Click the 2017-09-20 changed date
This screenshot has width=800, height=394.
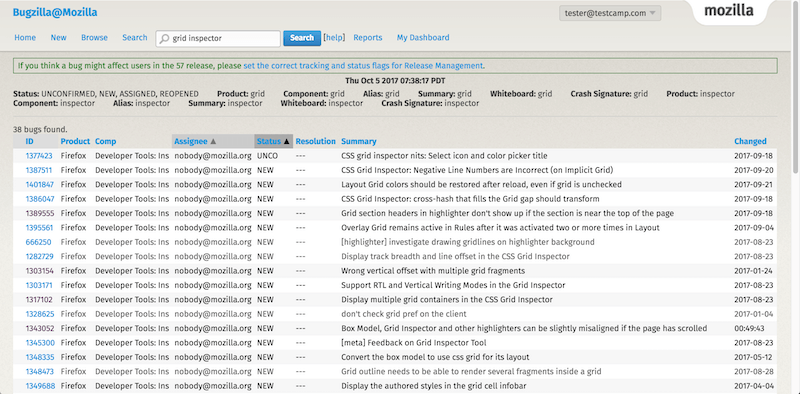(754, 170)
